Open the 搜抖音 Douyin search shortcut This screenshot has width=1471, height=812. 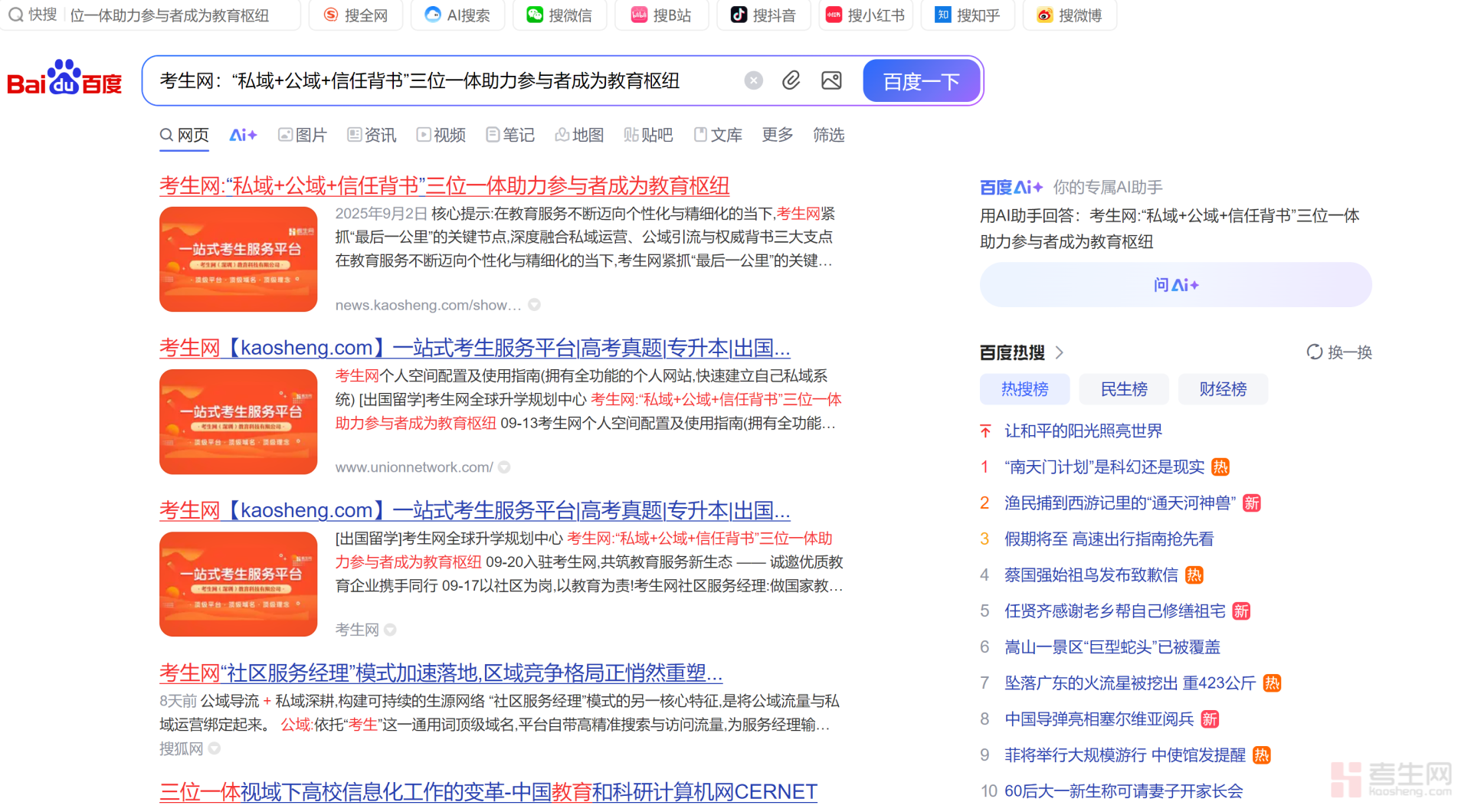tap(763, 15)
